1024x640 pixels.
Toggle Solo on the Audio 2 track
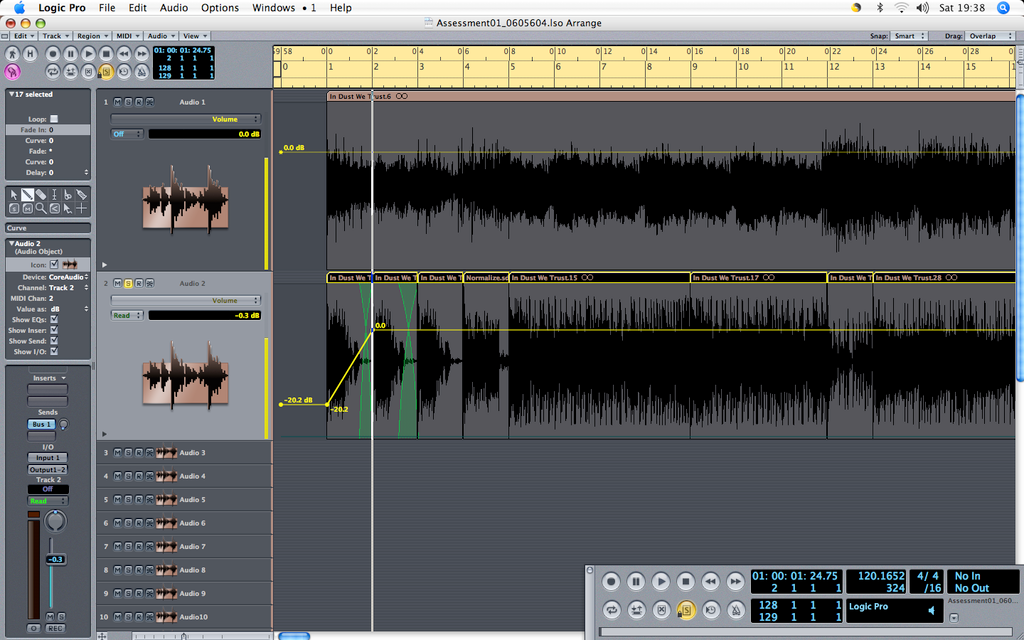pos(128,283)
